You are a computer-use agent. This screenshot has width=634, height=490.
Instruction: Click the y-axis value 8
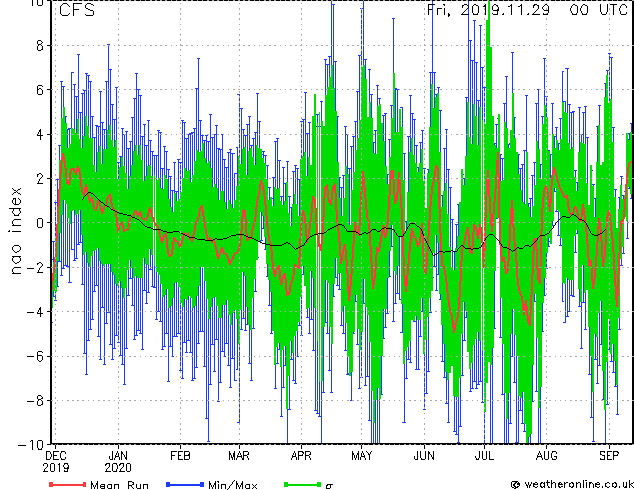[40, 46]
